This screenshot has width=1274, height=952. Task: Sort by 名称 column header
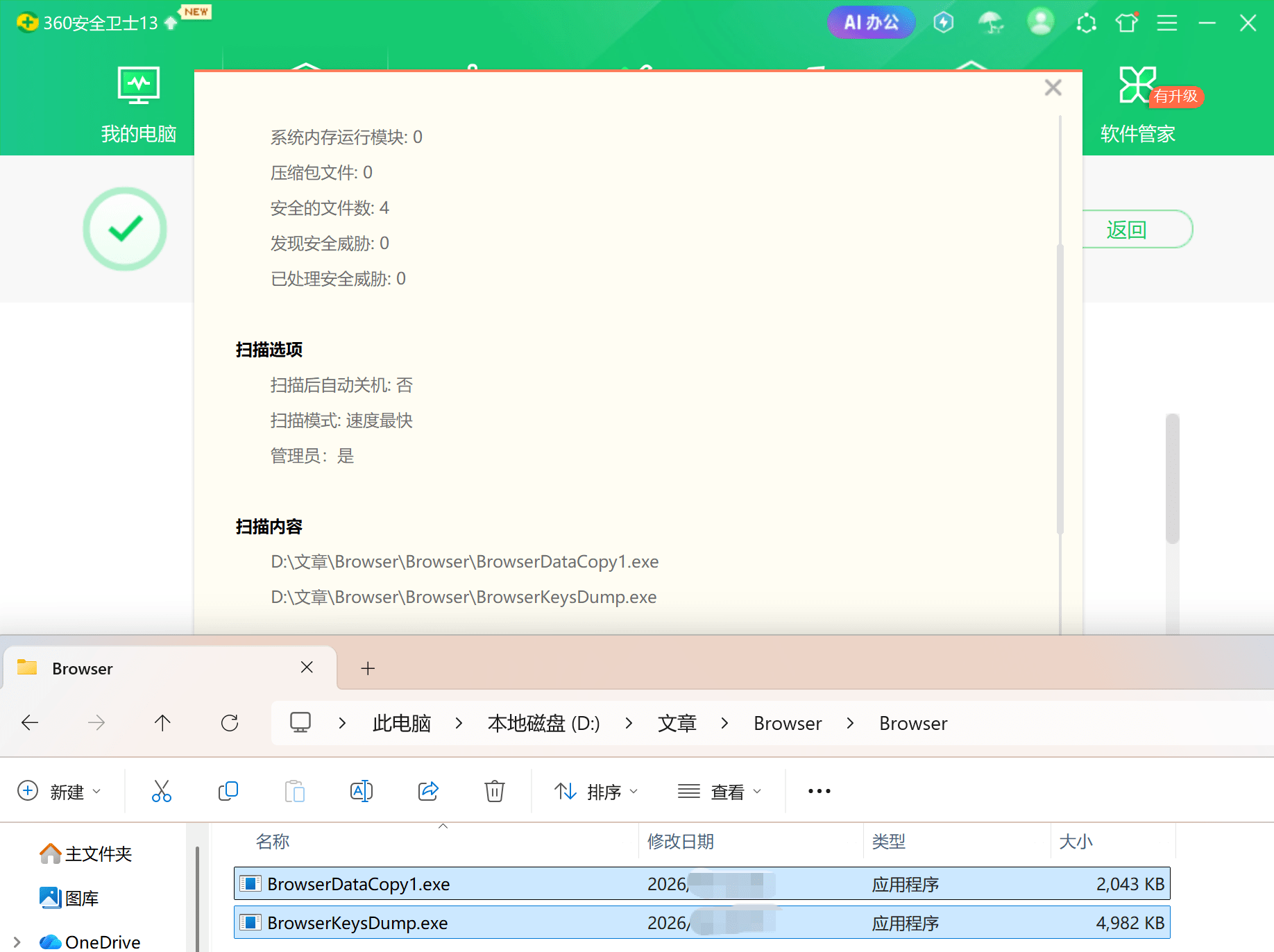[x=273, y=841]
